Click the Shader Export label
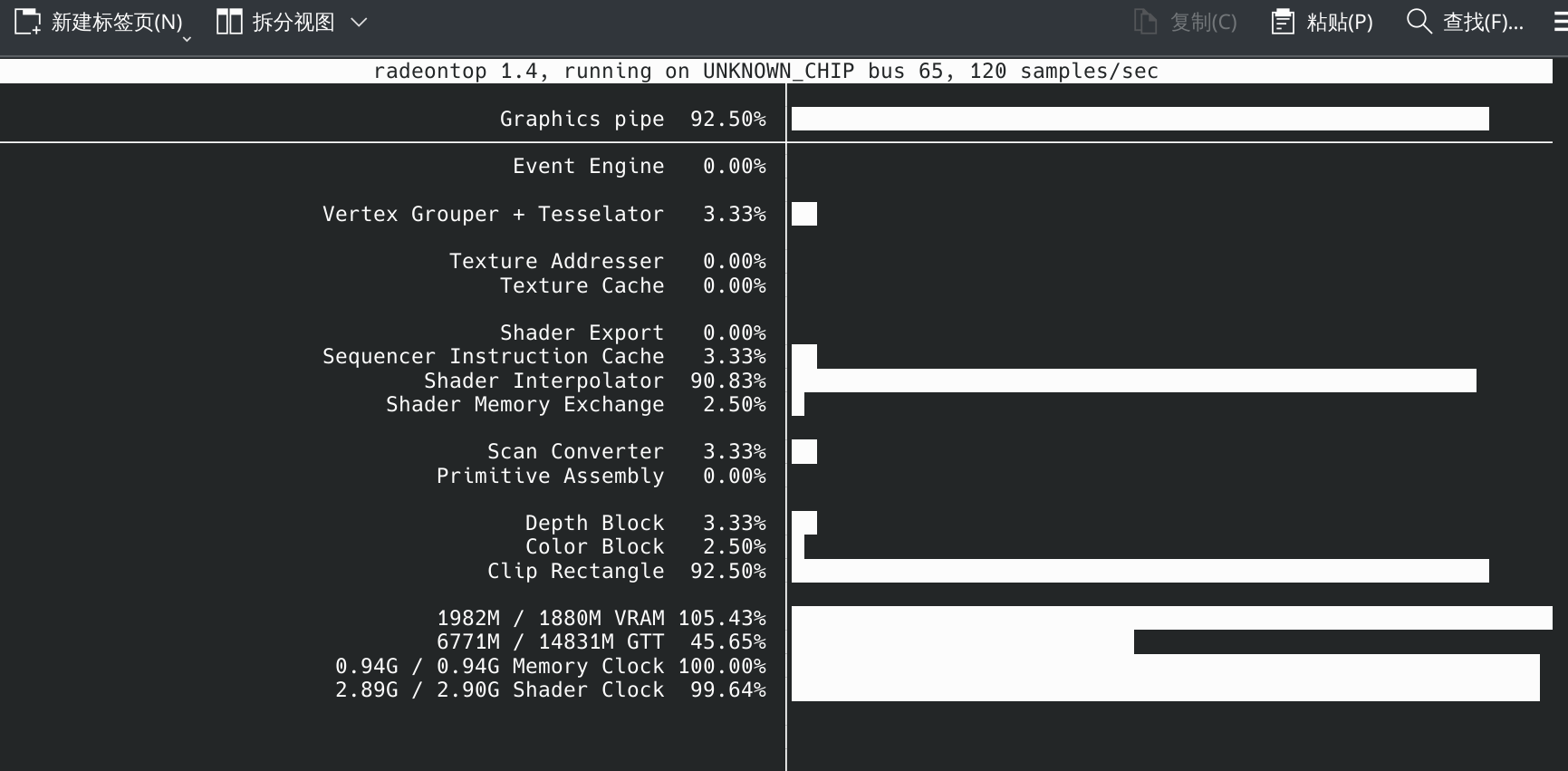Screen dimensions: 1568x771 582,333
